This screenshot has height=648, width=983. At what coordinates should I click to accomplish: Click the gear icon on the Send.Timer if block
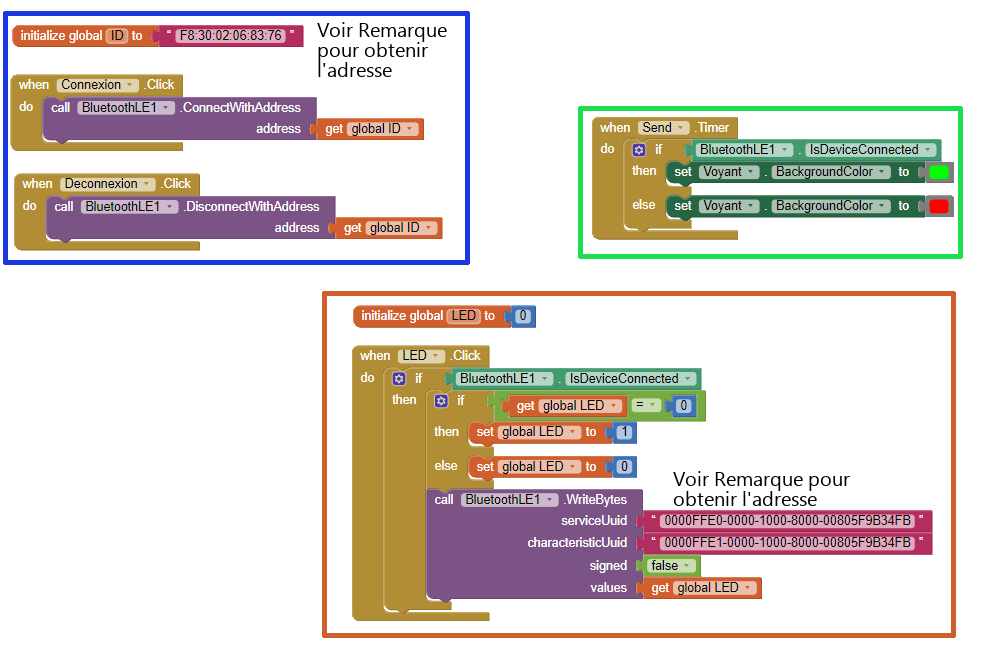tap(640, 150)
